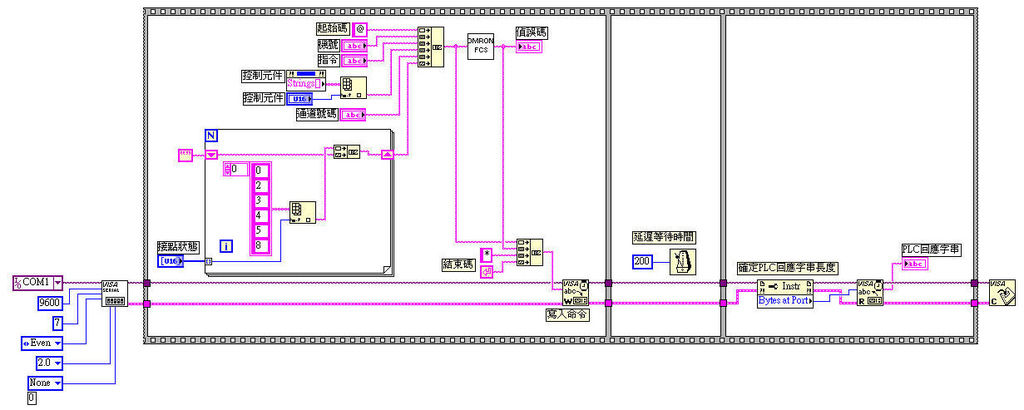Select the carriage return constant near 結束碼
This screenshot has height=410, width=1024.
tap(487, 272)
